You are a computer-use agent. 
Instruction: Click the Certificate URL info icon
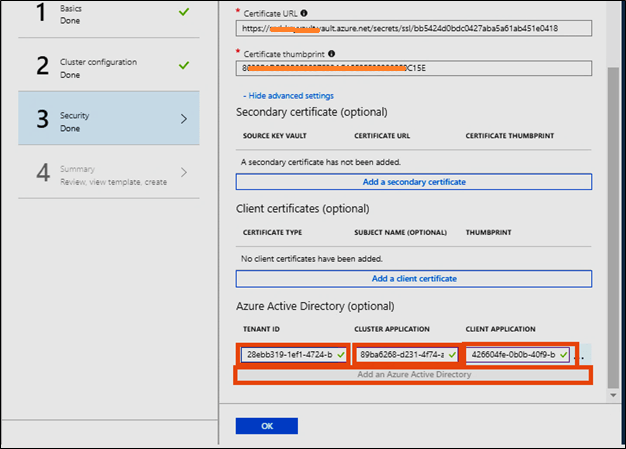(305, 13)
